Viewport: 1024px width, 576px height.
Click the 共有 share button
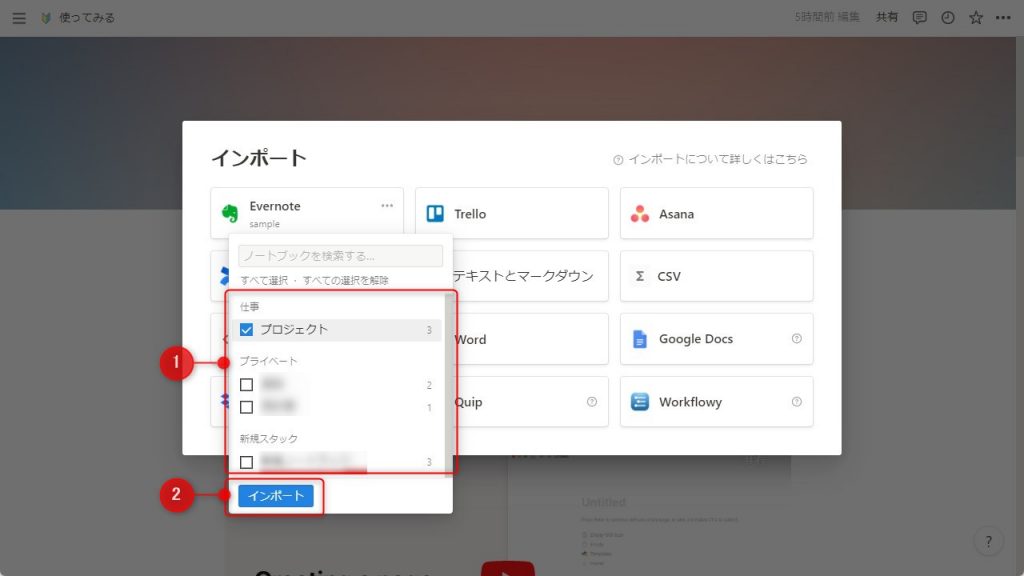(887, 18)
